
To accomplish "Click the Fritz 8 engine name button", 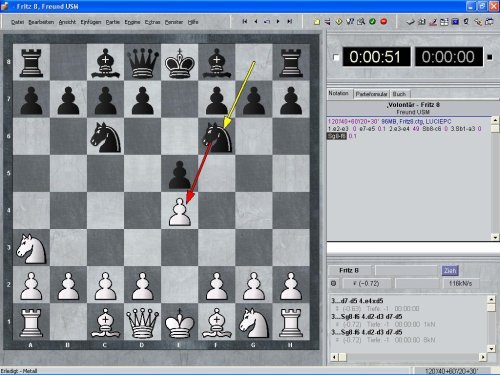I will (x=350, y=270).
